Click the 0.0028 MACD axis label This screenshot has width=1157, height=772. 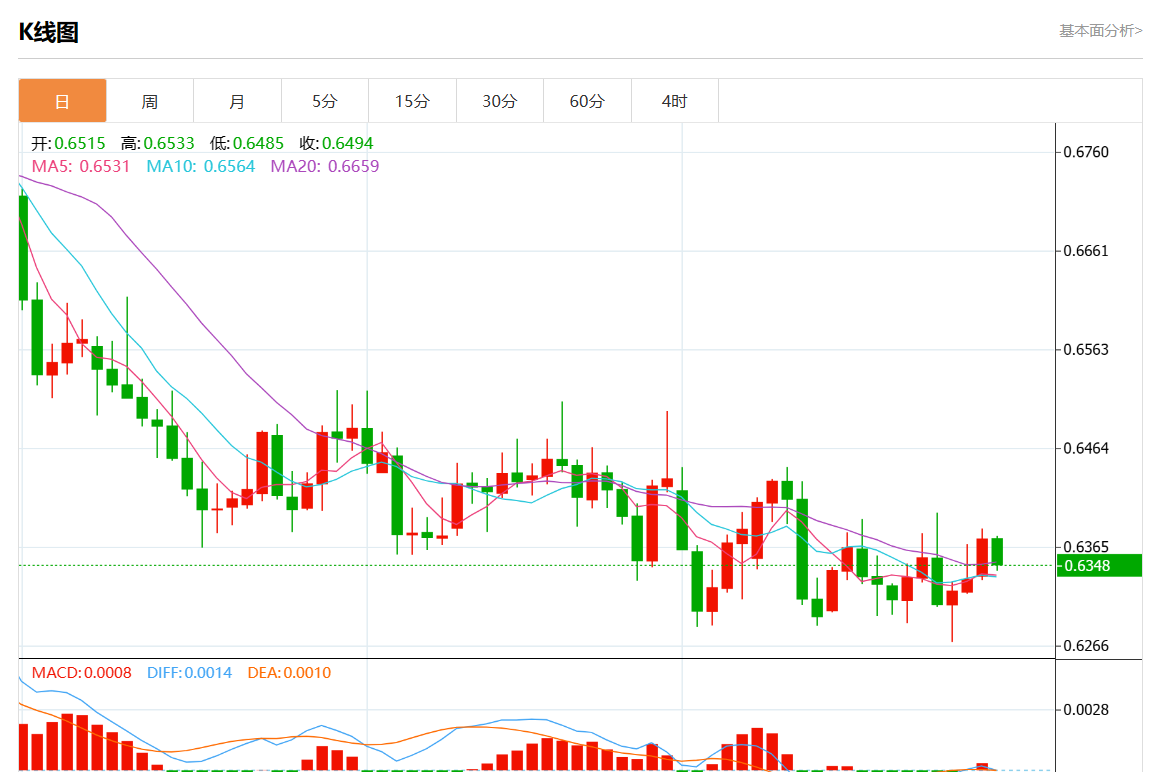click(x=1085, y=709)
